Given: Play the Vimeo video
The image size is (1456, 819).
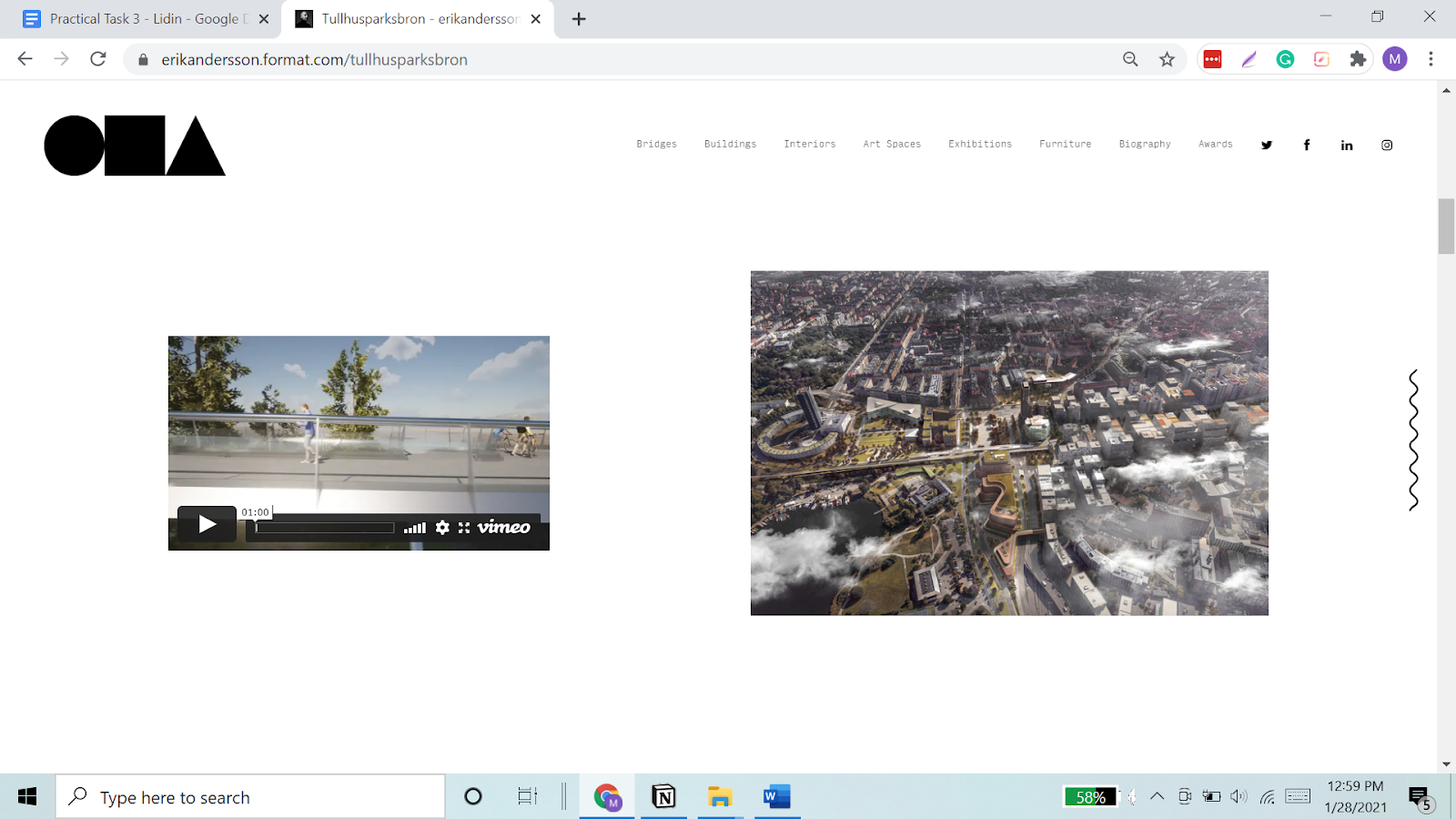Looking at the screenshot, I should 207,524.
